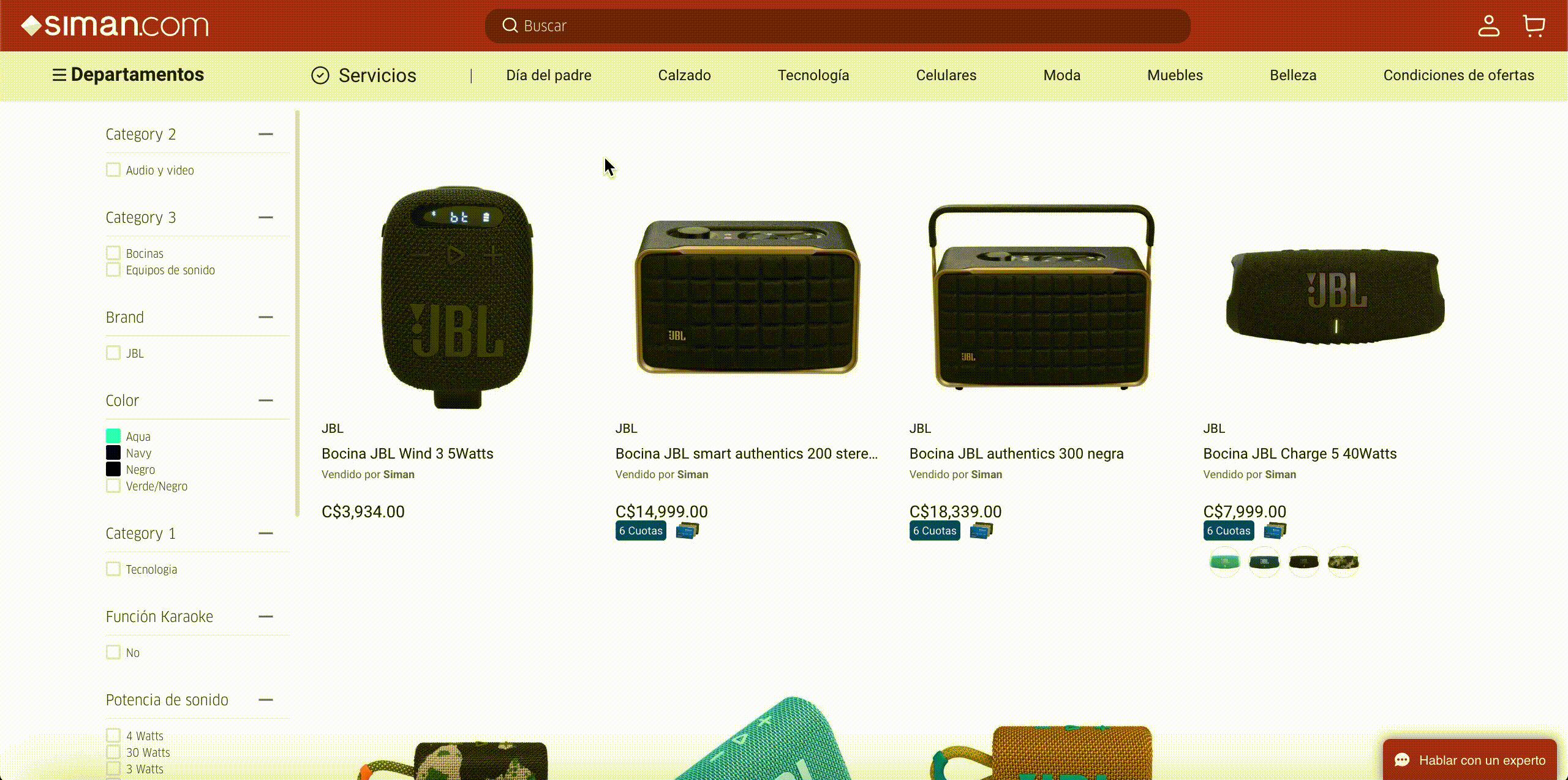Tick the Audio y video checkbox
1568x780 pixels.
click(113, 170)
